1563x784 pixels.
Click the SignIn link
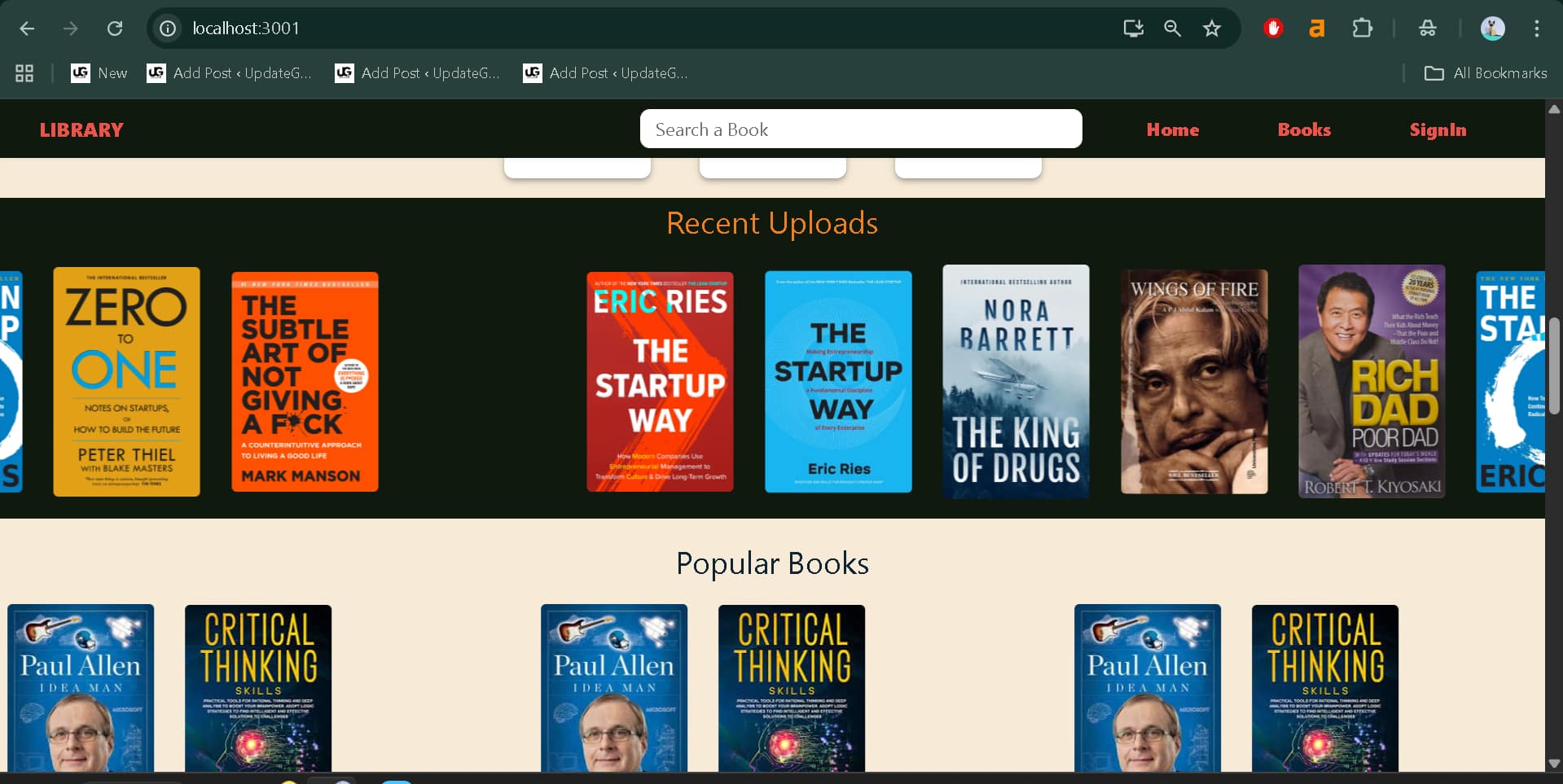1437,129
